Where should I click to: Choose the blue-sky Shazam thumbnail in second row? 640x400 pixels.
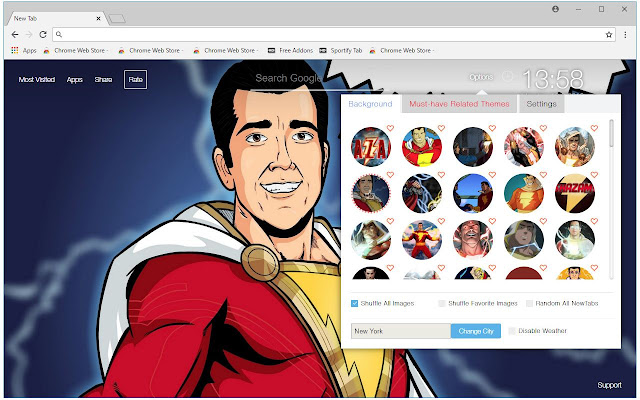coord(473,193)
